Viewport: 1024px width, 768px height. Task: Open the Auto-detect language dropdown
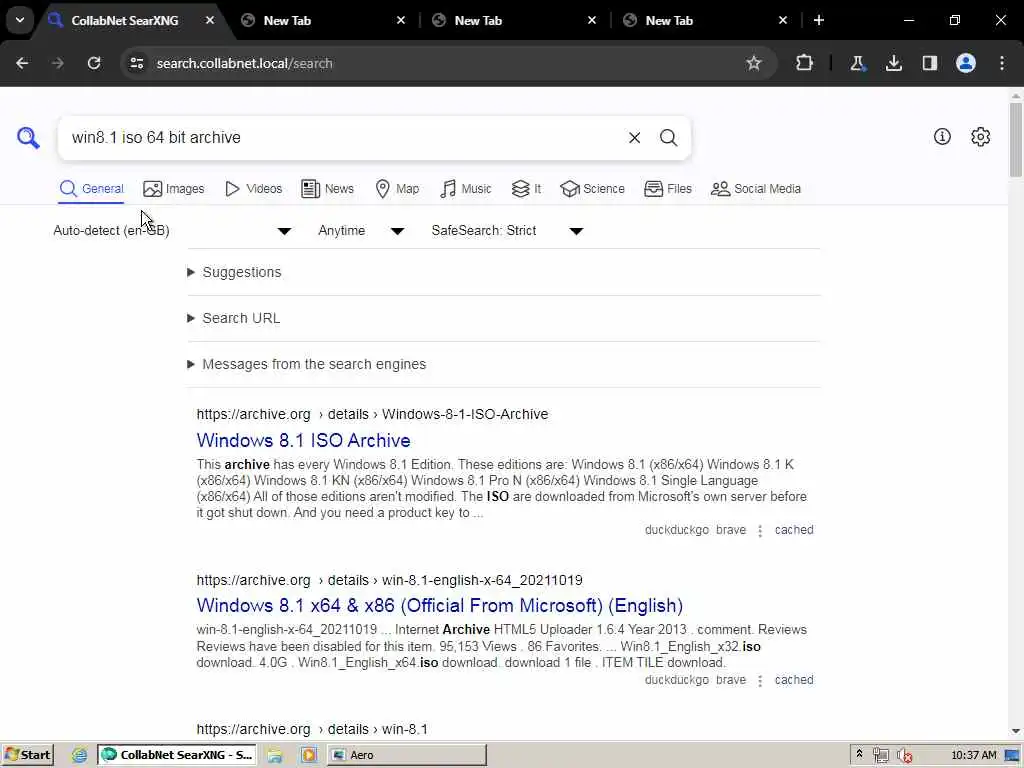172,231
